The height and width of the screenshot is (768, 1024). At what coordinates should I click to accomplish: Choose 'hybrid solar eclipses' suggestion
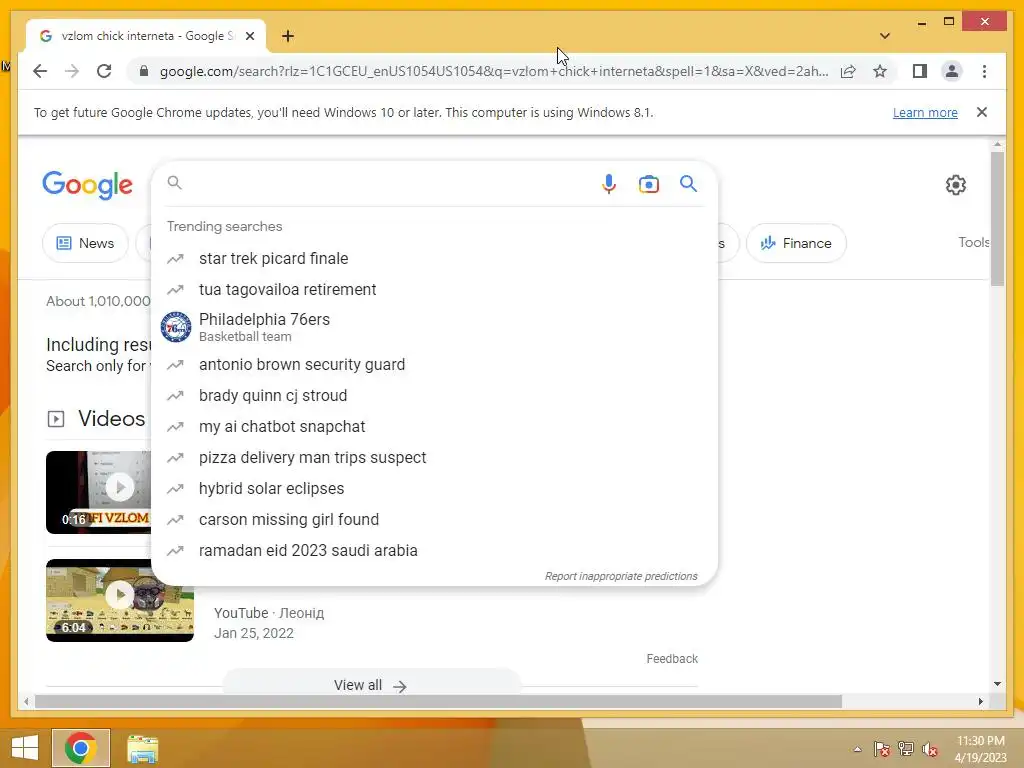click(x=434, y=488)
